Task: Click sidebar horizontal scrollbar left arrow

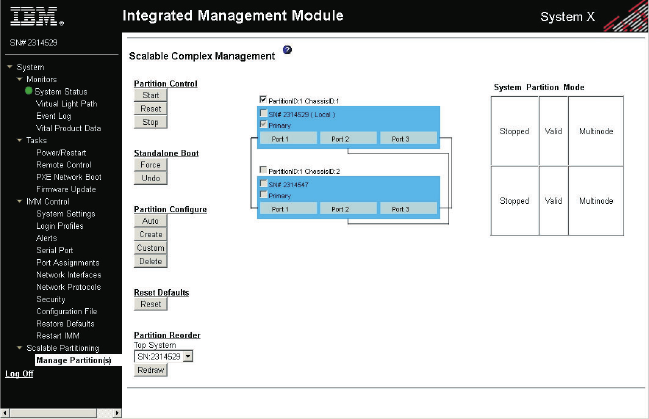Action: pos(5,413)
